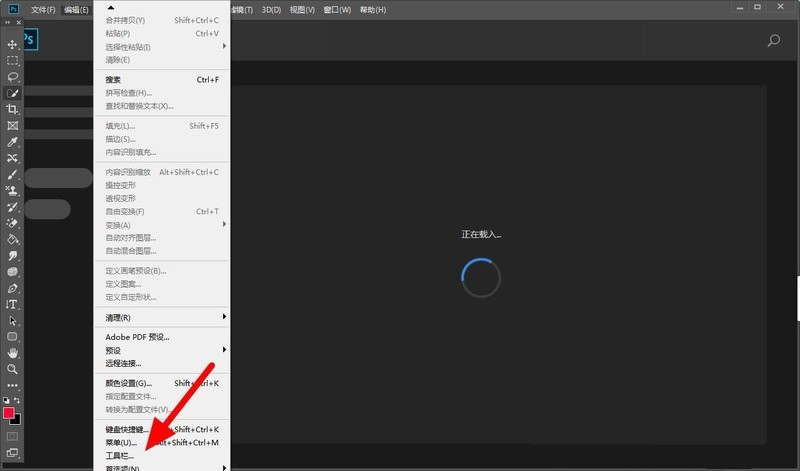Open the 文件(F) menu
Image resolution: width=800 pixels, height=471 pixels.
click(x=43, y=10)
